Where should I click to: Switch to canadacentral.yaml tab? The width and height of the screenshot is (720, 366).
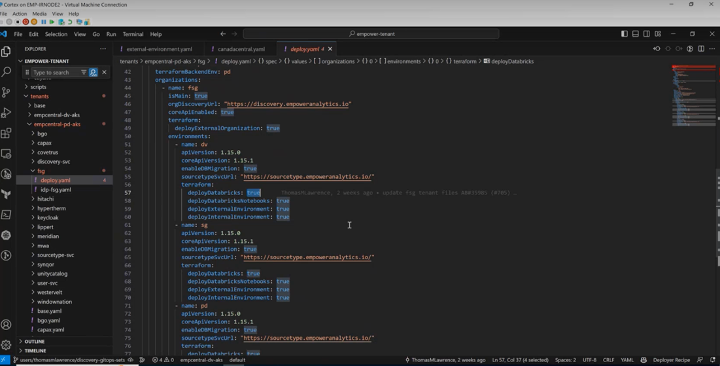[x=240, y=49]
